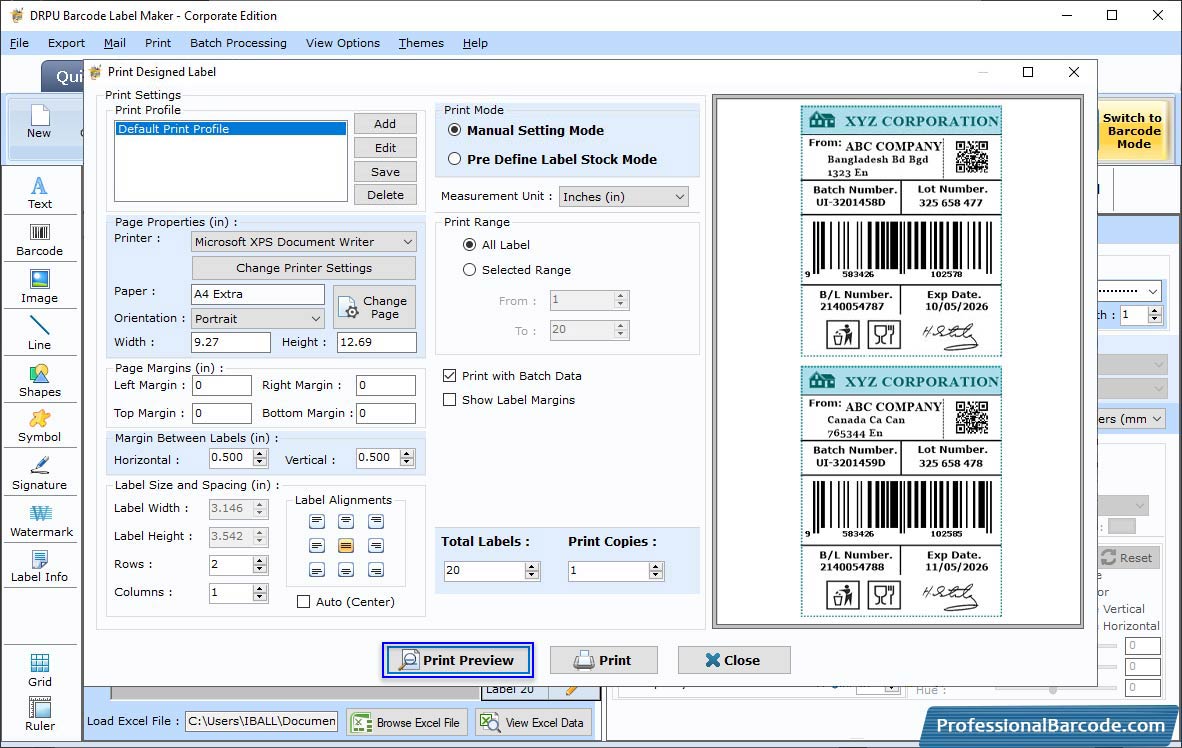Click the Change Page button

coord(375,307)
